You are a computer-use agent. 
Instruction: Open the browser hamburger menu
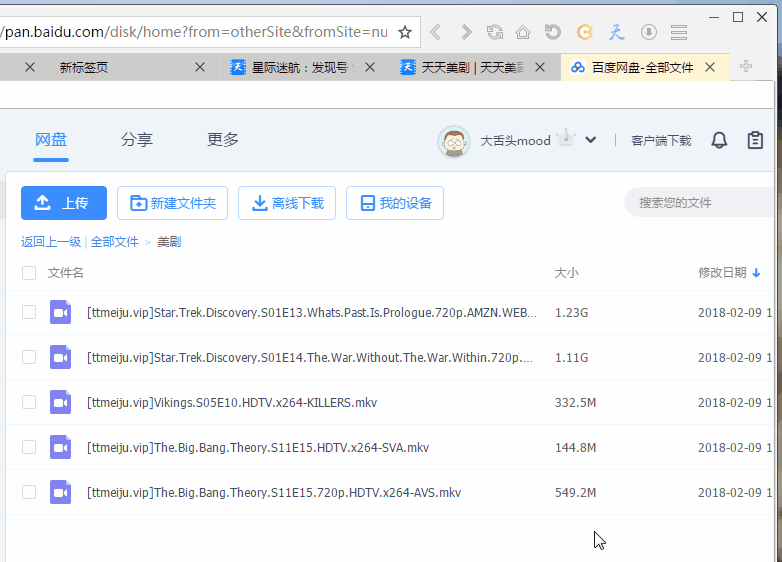tap(679, 32)
